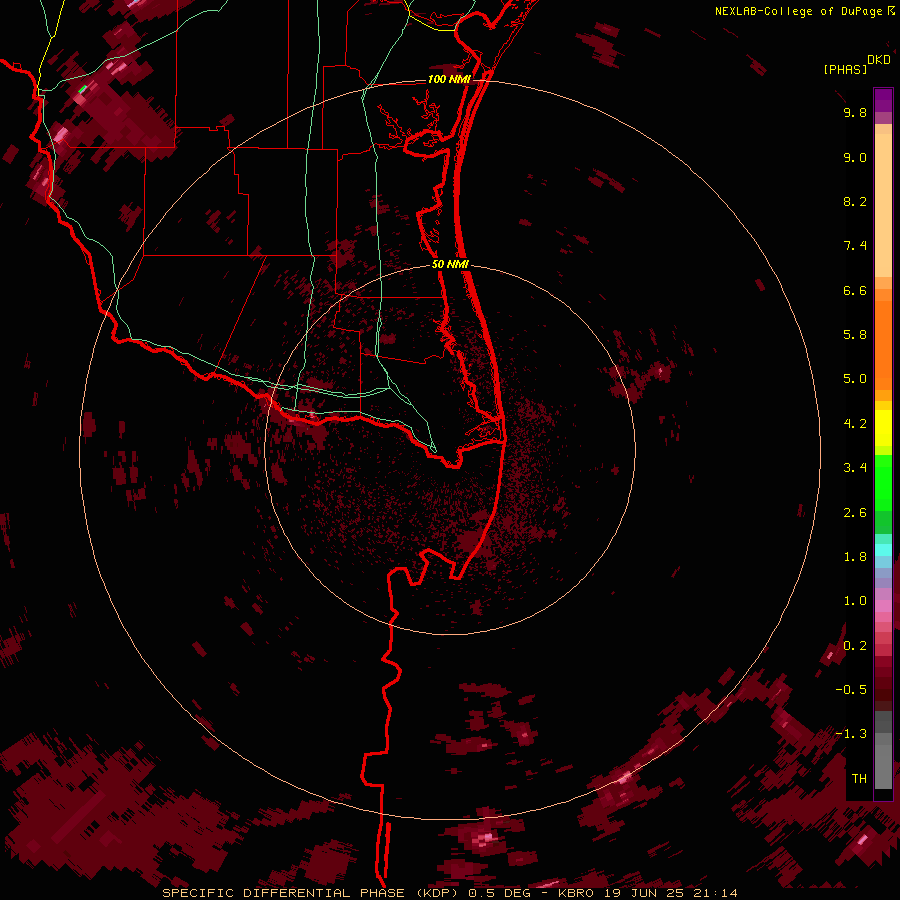The image size is (900, 900).
Task: Click the 19 JUN 25 date in the footer
Action: pos(644,893)
